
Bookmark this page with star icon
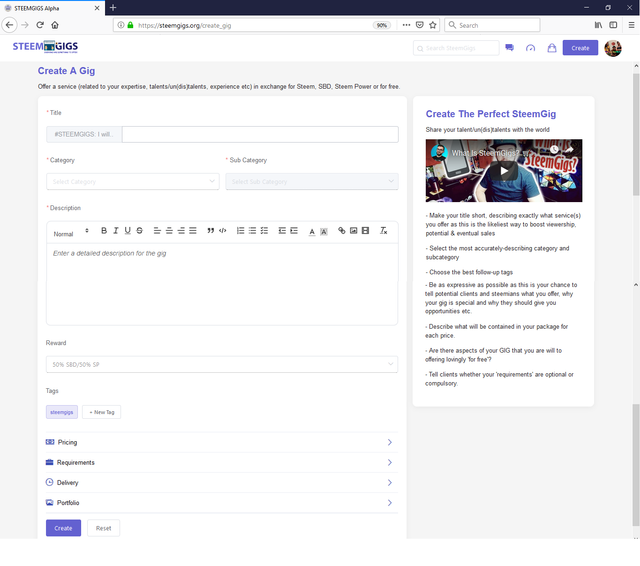tap(433, 25)
